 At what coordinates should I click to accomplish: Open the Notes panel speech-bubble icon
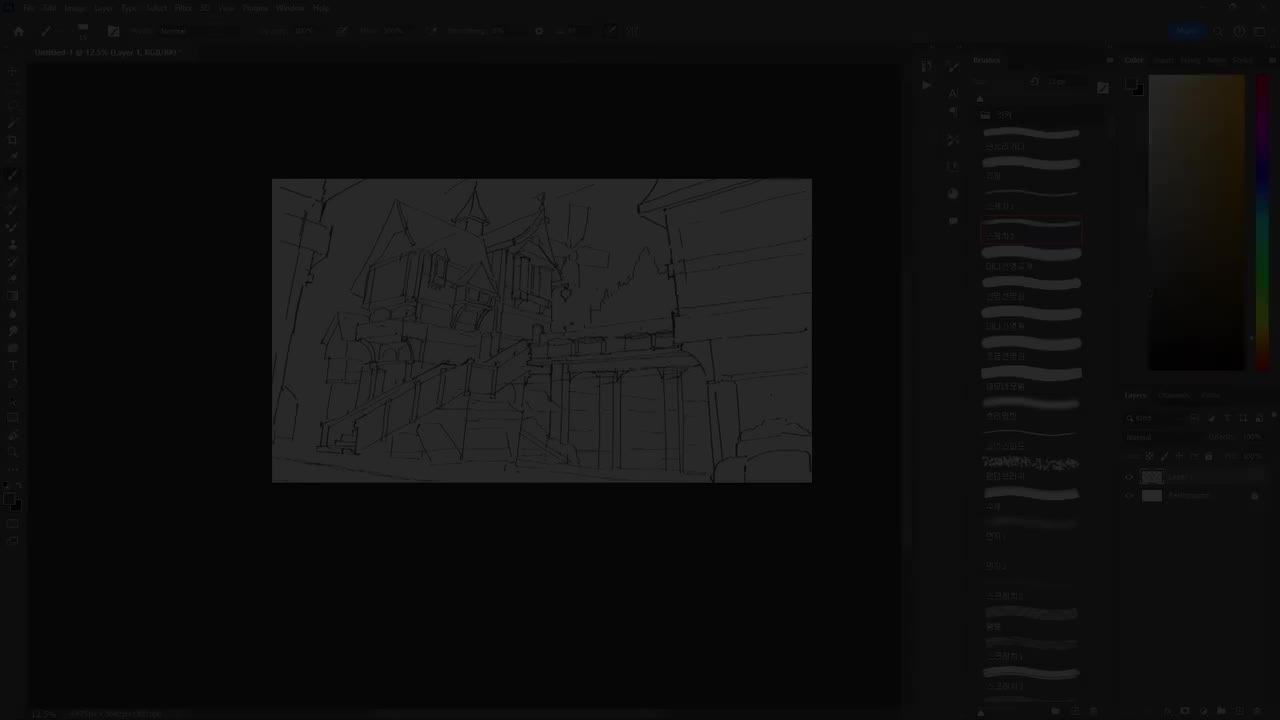click(x=953, y=220)
